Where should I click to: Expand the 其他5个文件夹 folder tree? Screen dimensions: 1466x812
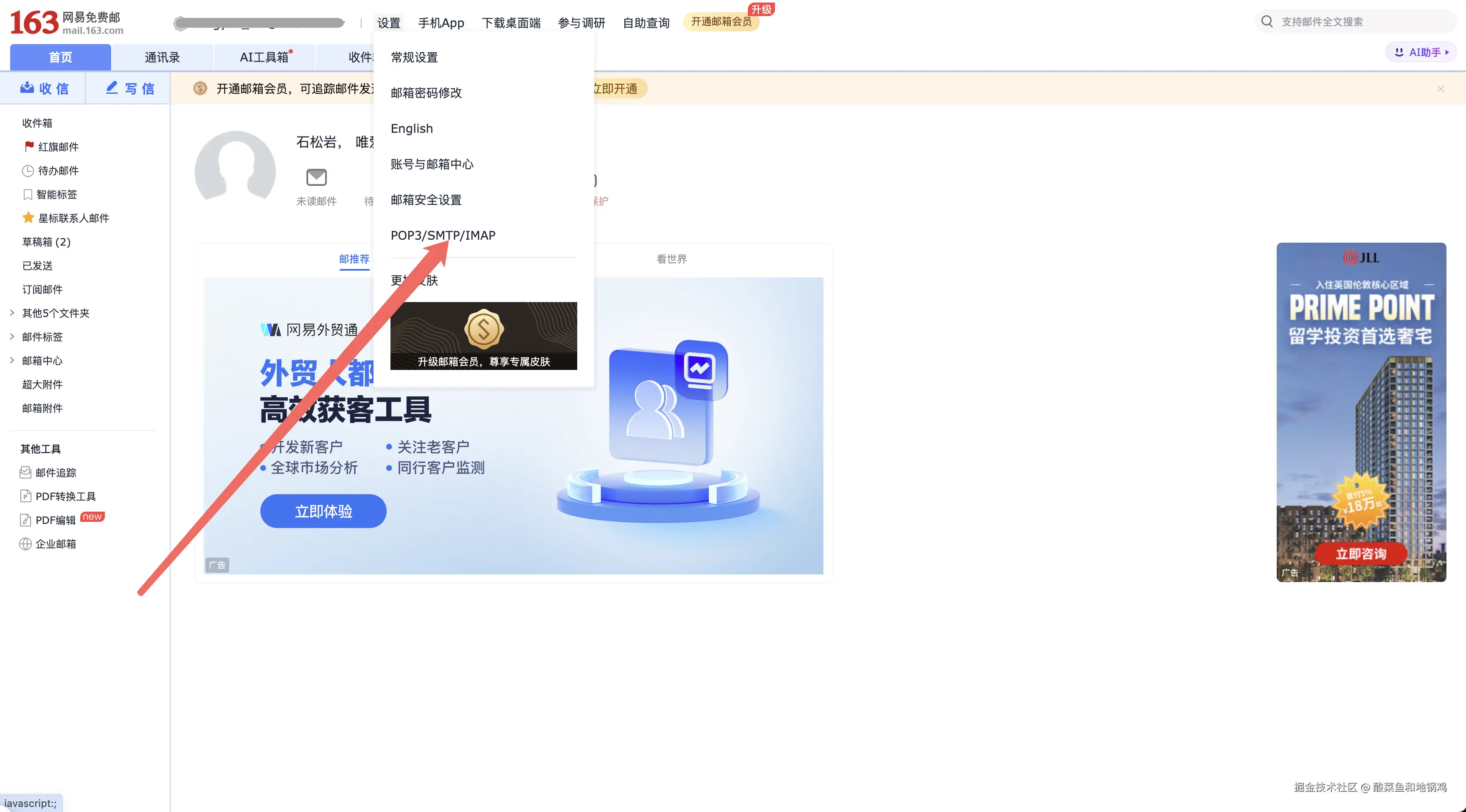[12, 313]
